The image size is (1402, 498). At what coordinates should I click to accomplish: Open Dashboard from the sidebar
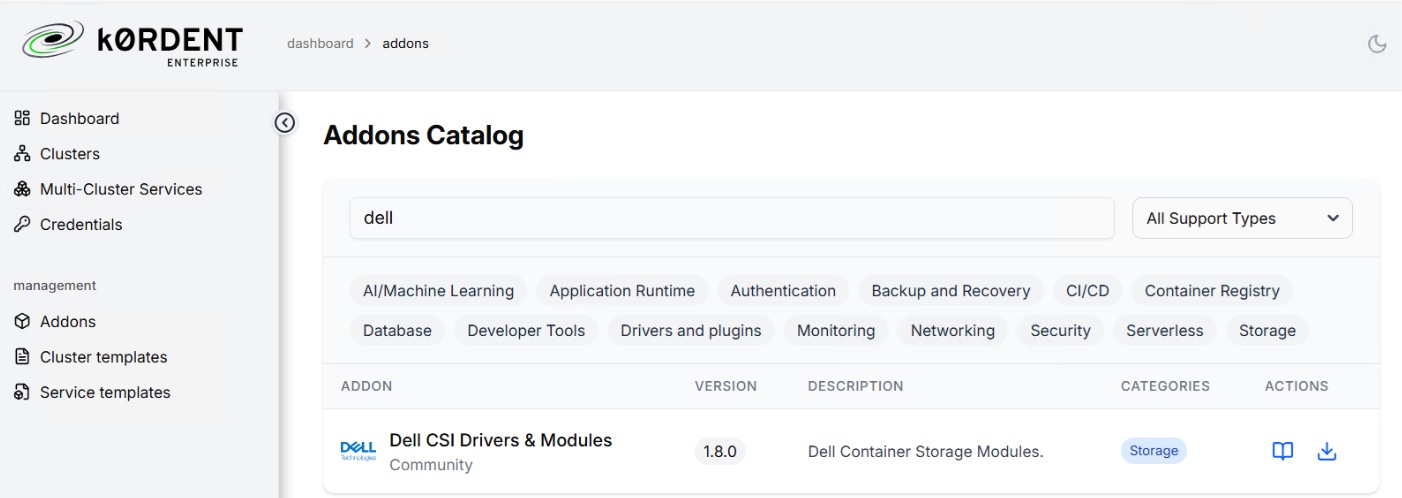click(x=79, y=118)
